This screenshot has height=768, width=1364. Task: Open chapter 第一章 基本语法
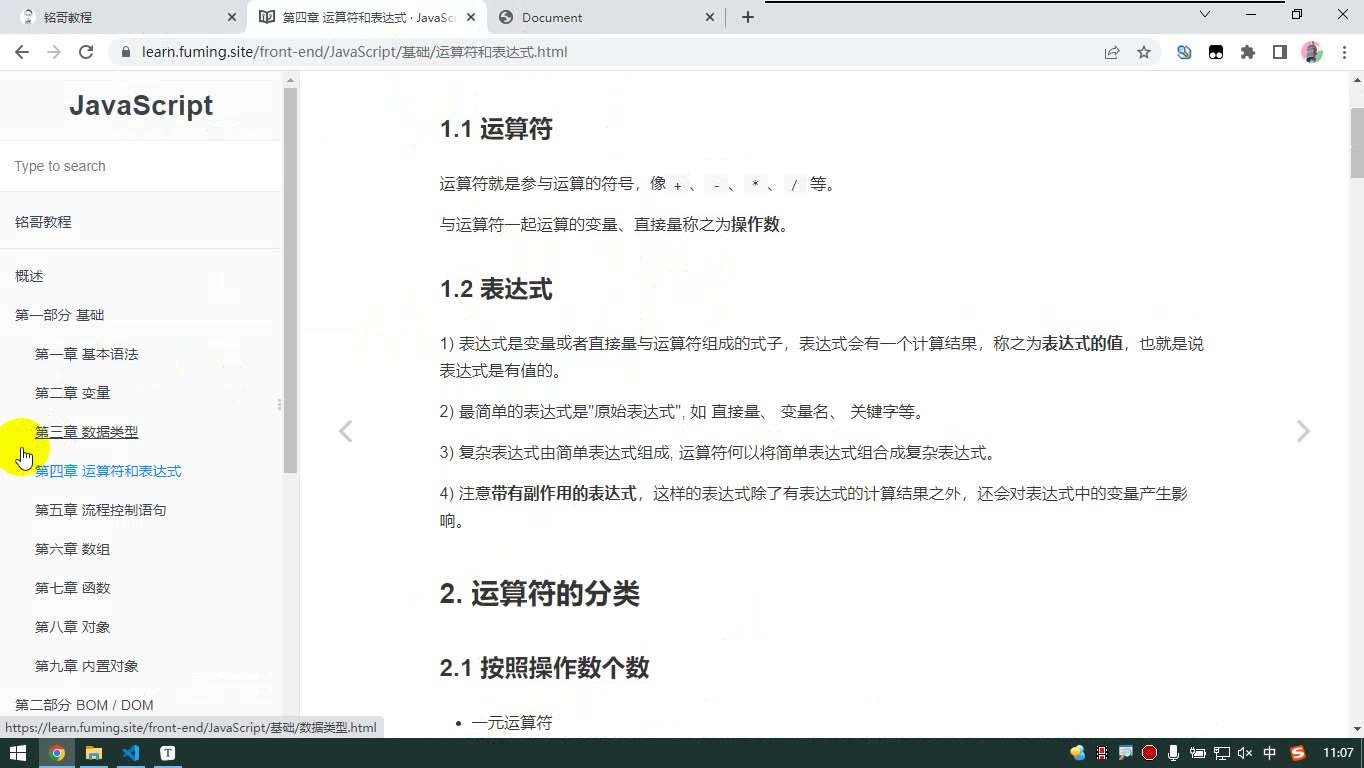click(x=86, y=354)
